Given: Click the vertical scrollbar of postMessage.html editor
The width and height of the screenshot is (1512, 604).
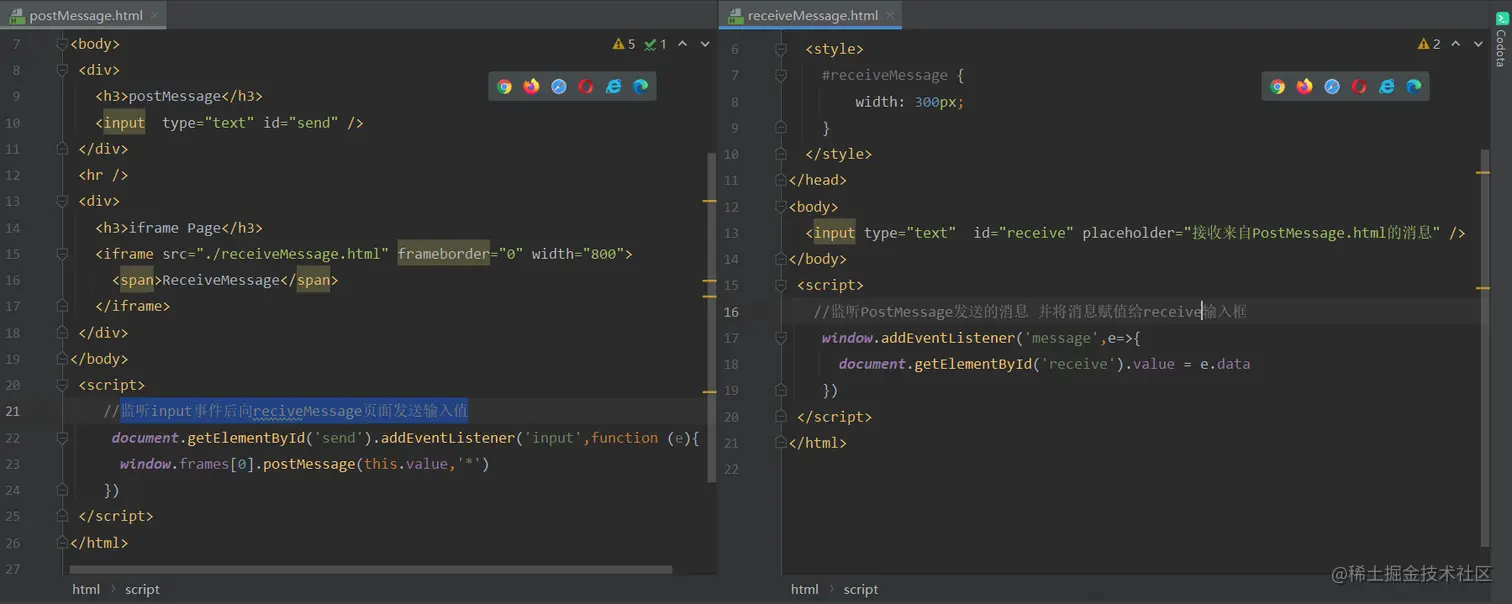Looking at the screenshot, I should click(x=711, y=317).
